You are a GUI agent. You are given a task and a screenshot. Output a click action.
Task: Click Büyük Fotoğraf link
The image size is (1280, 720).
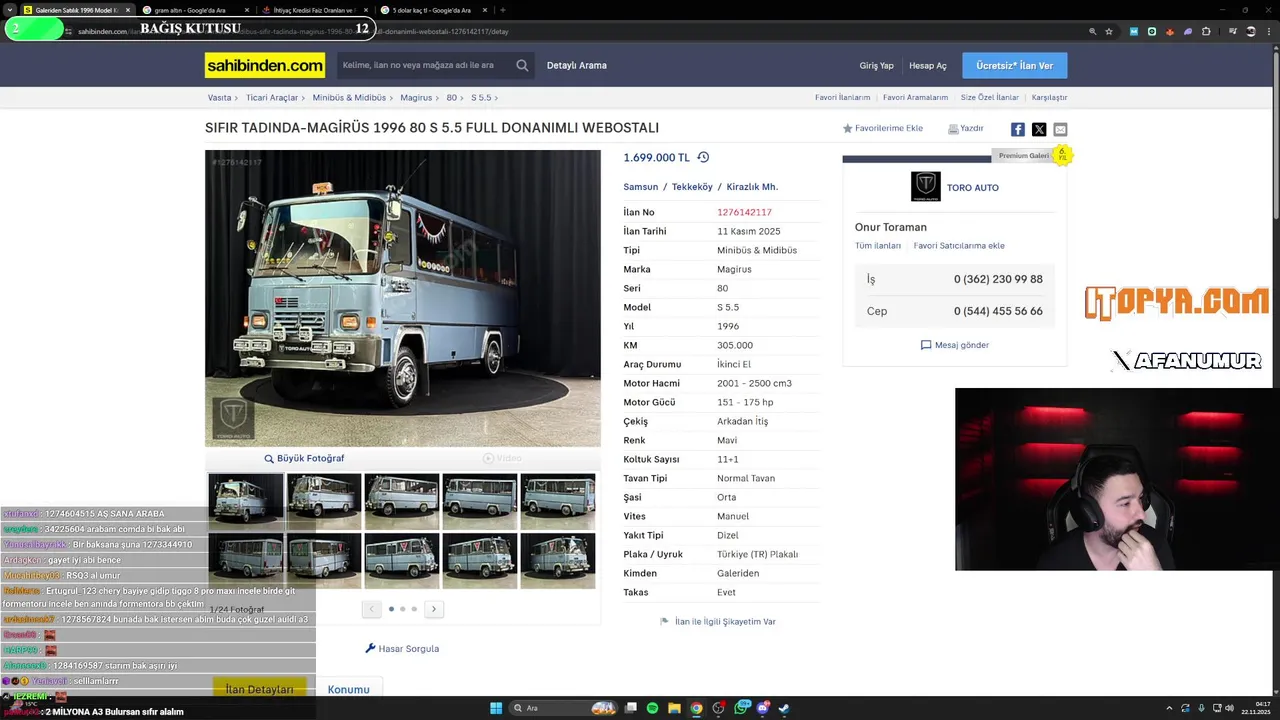(304, 458)
